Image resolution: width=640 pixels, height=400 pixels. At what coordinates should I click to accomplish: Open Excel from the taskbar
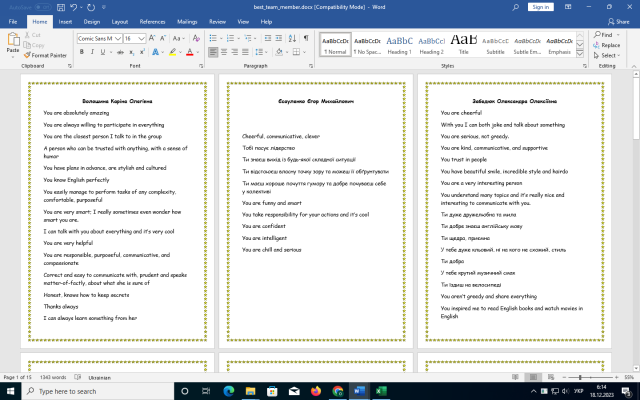[381, 391]
